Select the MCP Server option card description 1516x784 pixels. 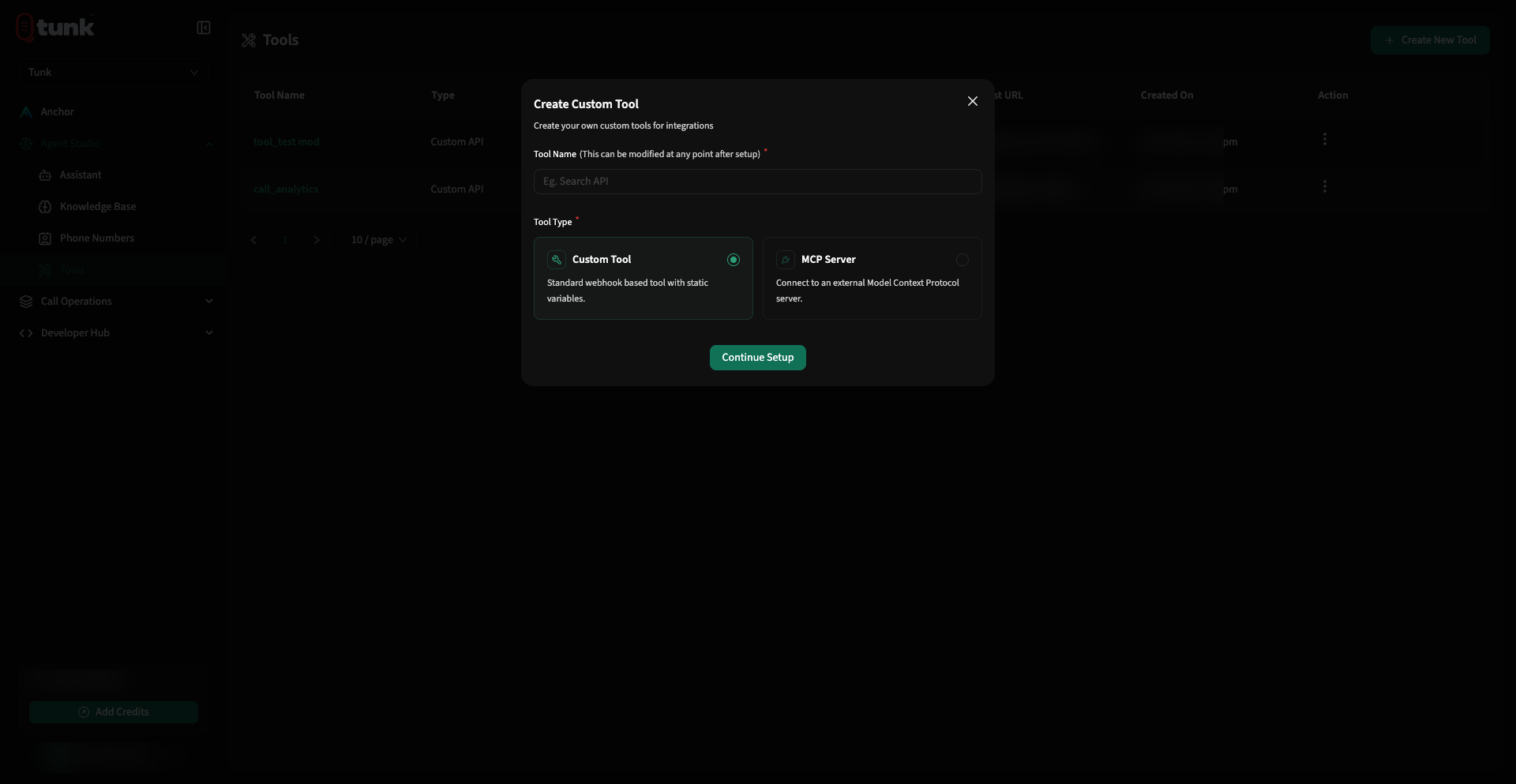(868, 291)
